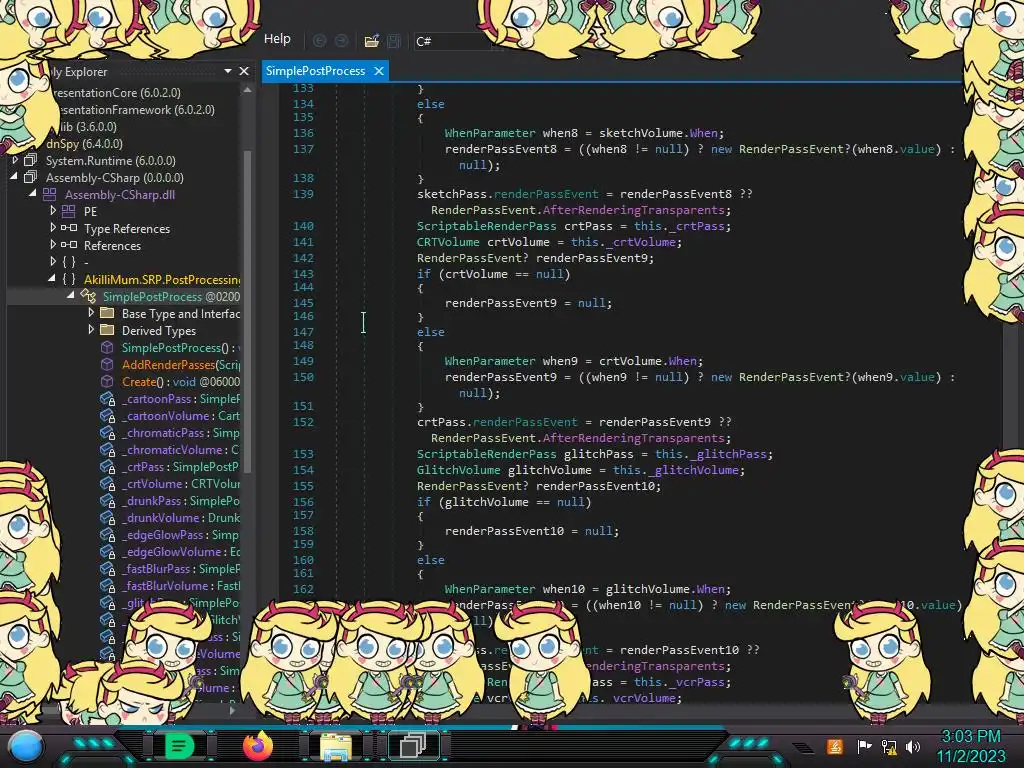The width and height of the screenshot is (1024, 768).
Task: Click the PE node icon
Action: [69, 211]
